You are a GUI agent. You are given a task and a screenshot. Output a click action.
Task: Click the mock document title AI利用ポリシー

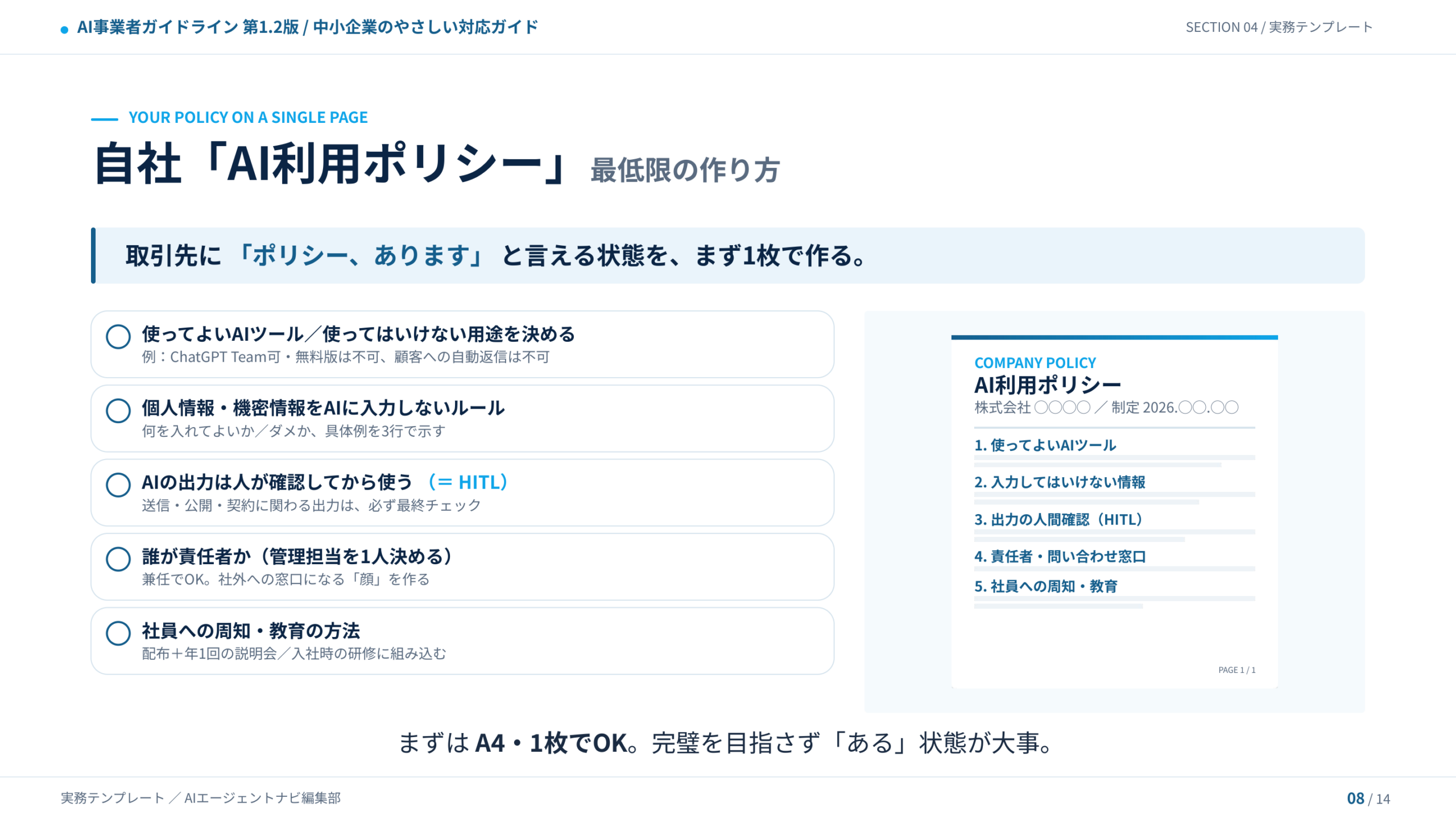tap(1048, 385)
